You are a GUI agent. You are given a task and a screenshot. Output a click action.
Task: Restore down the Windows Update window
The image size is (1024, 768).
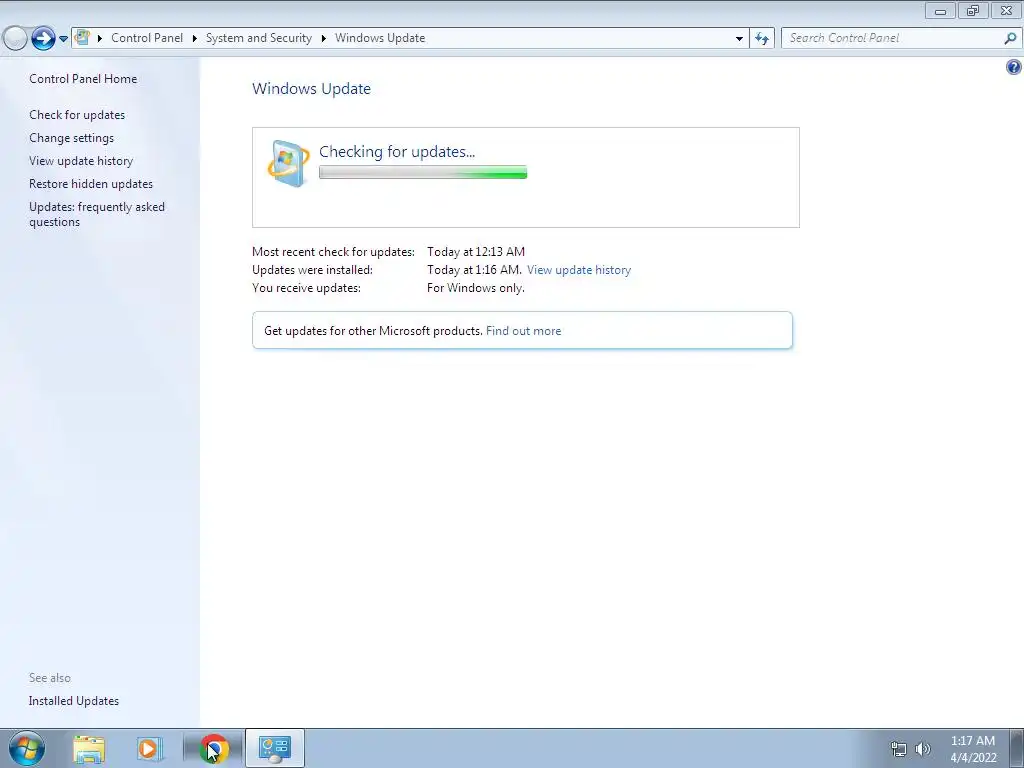point(973,10)
